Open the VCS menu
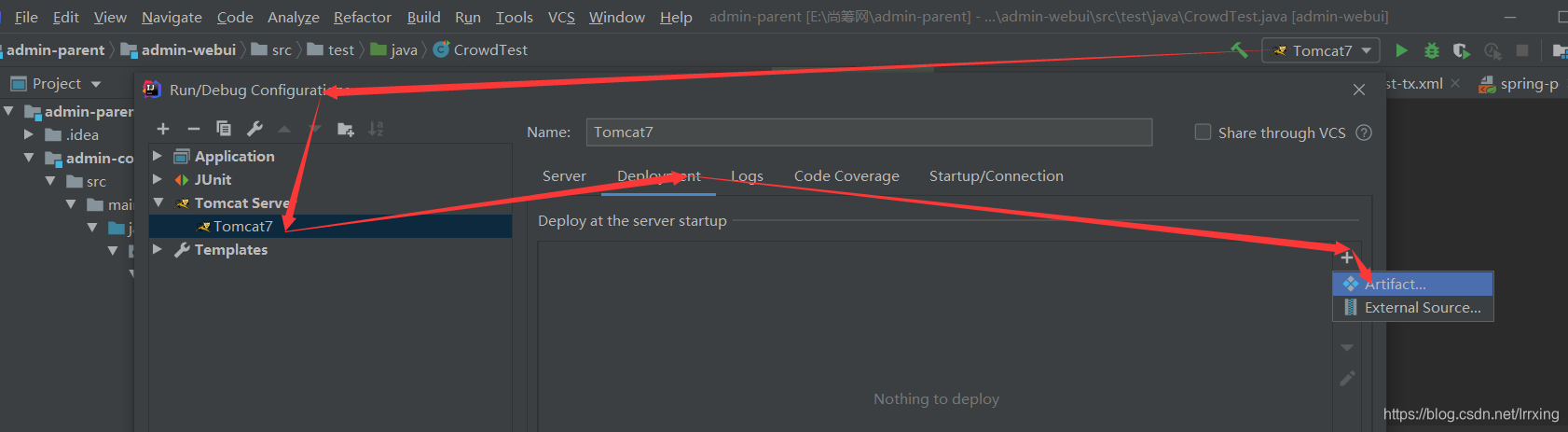The height and width of the screenshot is (432, 1568). coord(561,17)
